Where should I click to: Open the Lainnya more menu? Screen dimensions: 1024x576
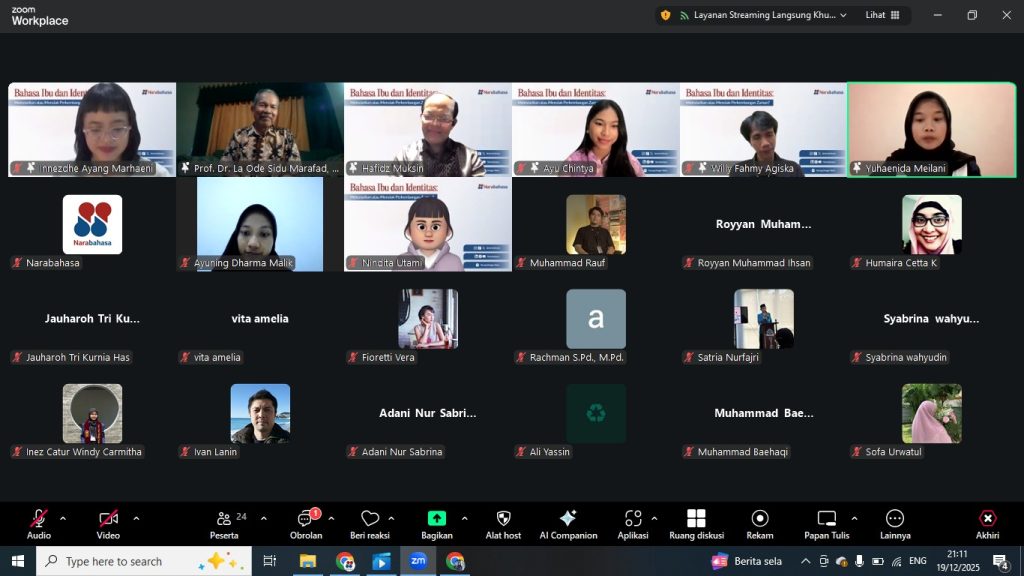click(895, 522)
